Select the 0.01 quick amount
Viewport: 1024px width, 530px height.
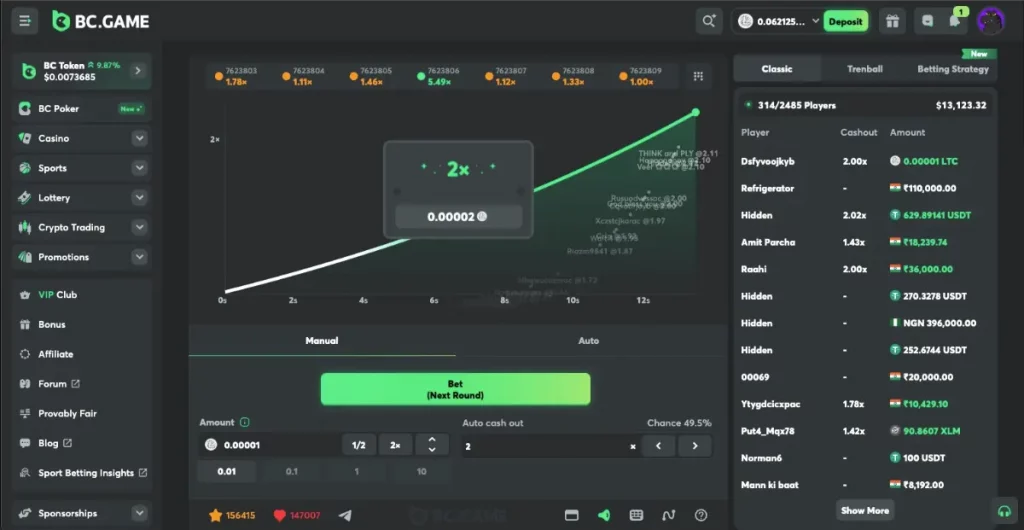click(227, 471)
